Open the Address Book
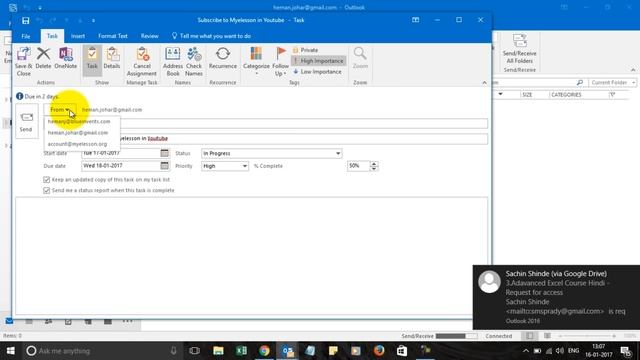 point(173,61)
